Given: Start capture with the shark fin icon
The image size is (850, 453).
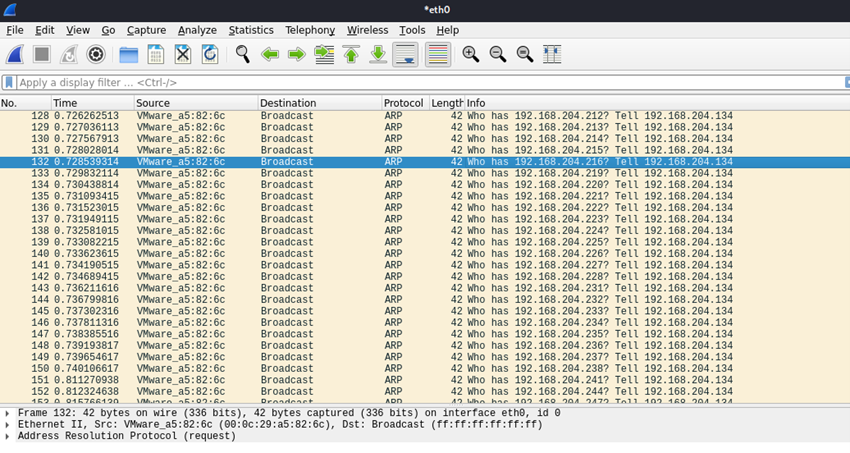Looking at the screenshot, I should (15, 54).
